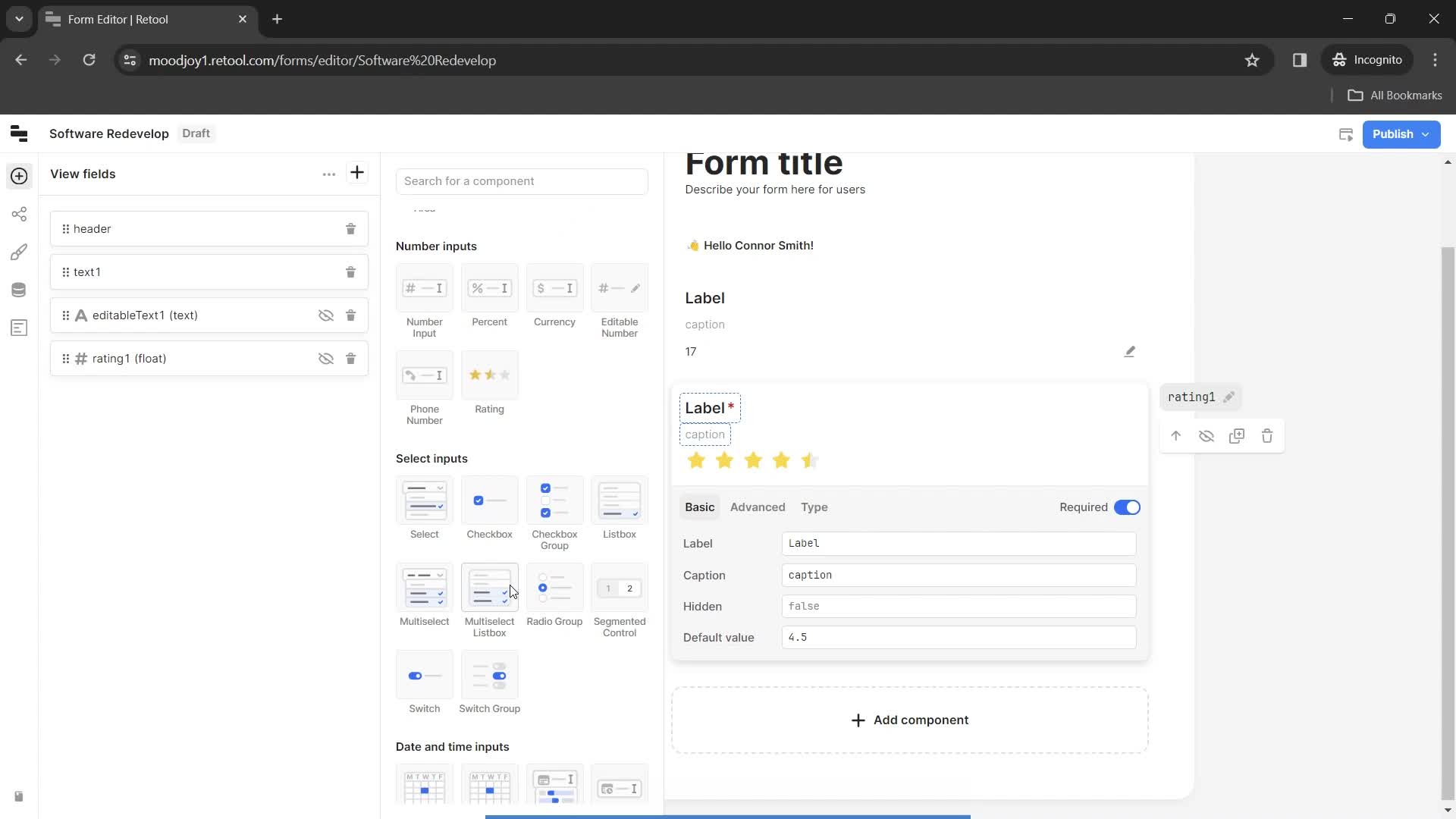Click the detach/unlink icon for rating1
Viewport: 1456px width, 819px height.
pyautogui.click(x=1206, y=436)
